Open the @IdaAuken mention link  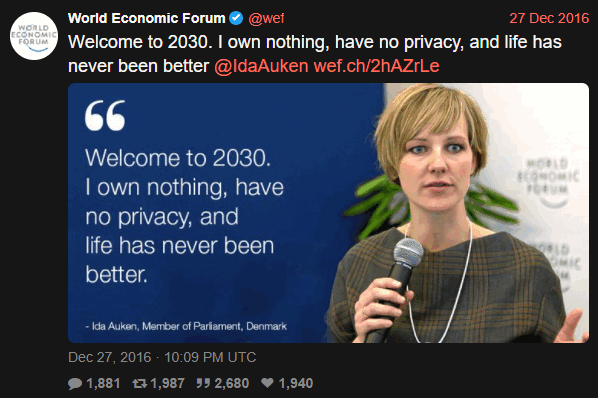tap(261, 66)
